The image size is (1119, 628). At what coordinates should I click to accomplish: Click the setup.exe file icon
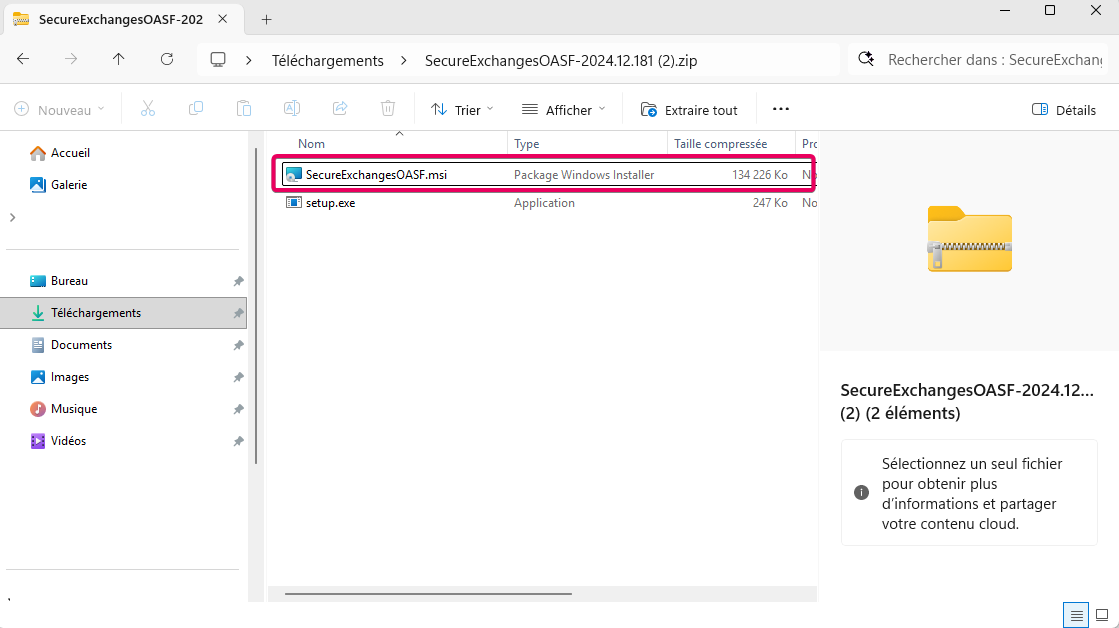point(293,203)
